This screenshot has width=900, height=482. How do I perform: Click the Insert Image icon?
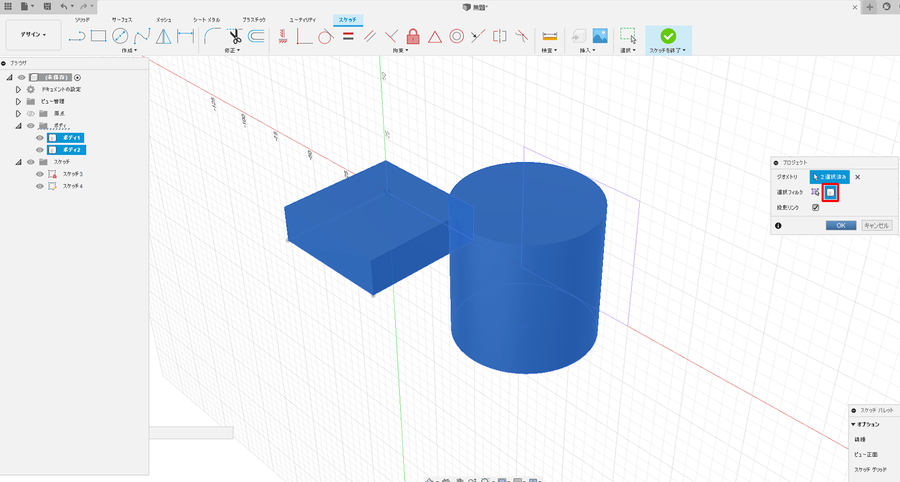point(600,36)
